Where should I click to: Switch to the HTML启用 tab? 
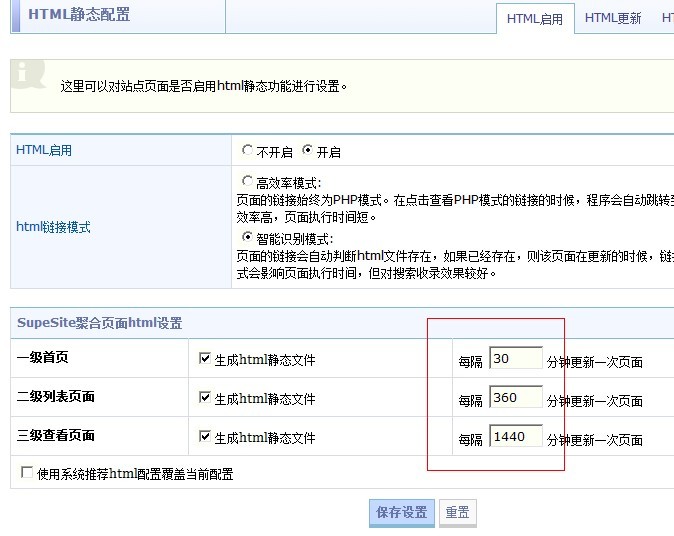(535, 19)
